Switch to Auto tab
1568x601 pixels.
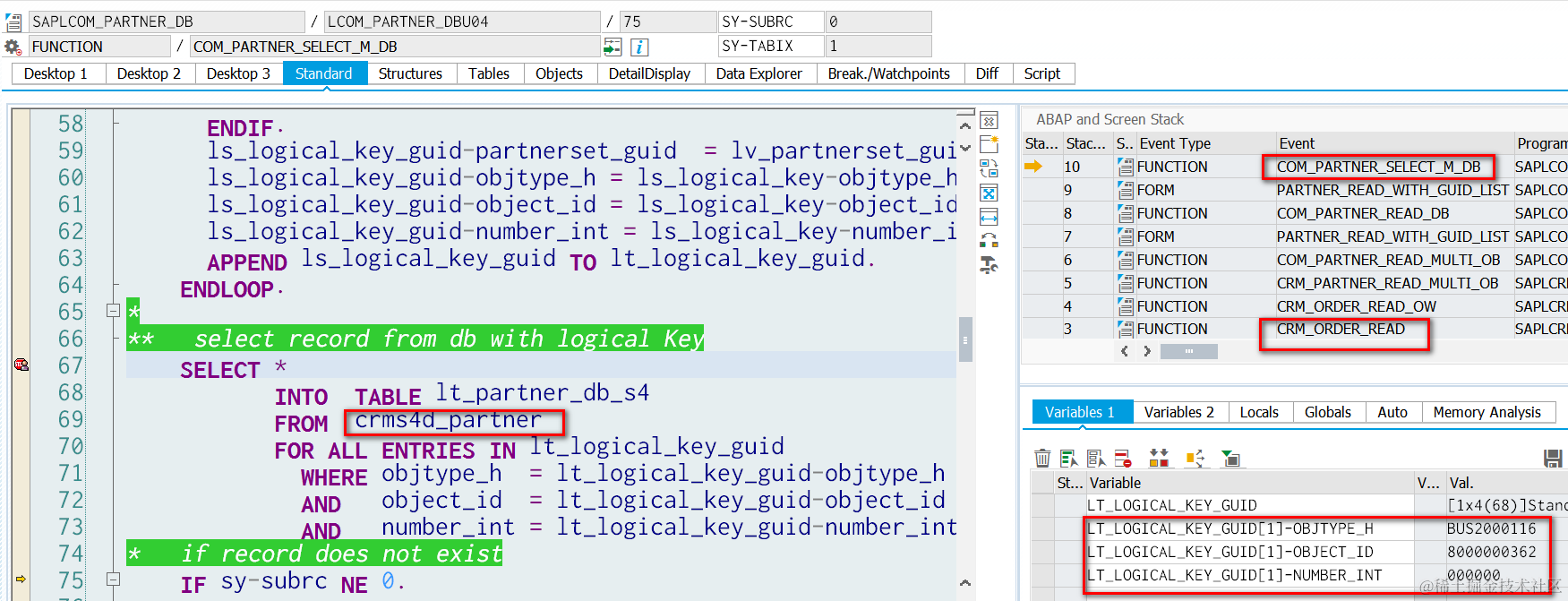click(1392, 412)
